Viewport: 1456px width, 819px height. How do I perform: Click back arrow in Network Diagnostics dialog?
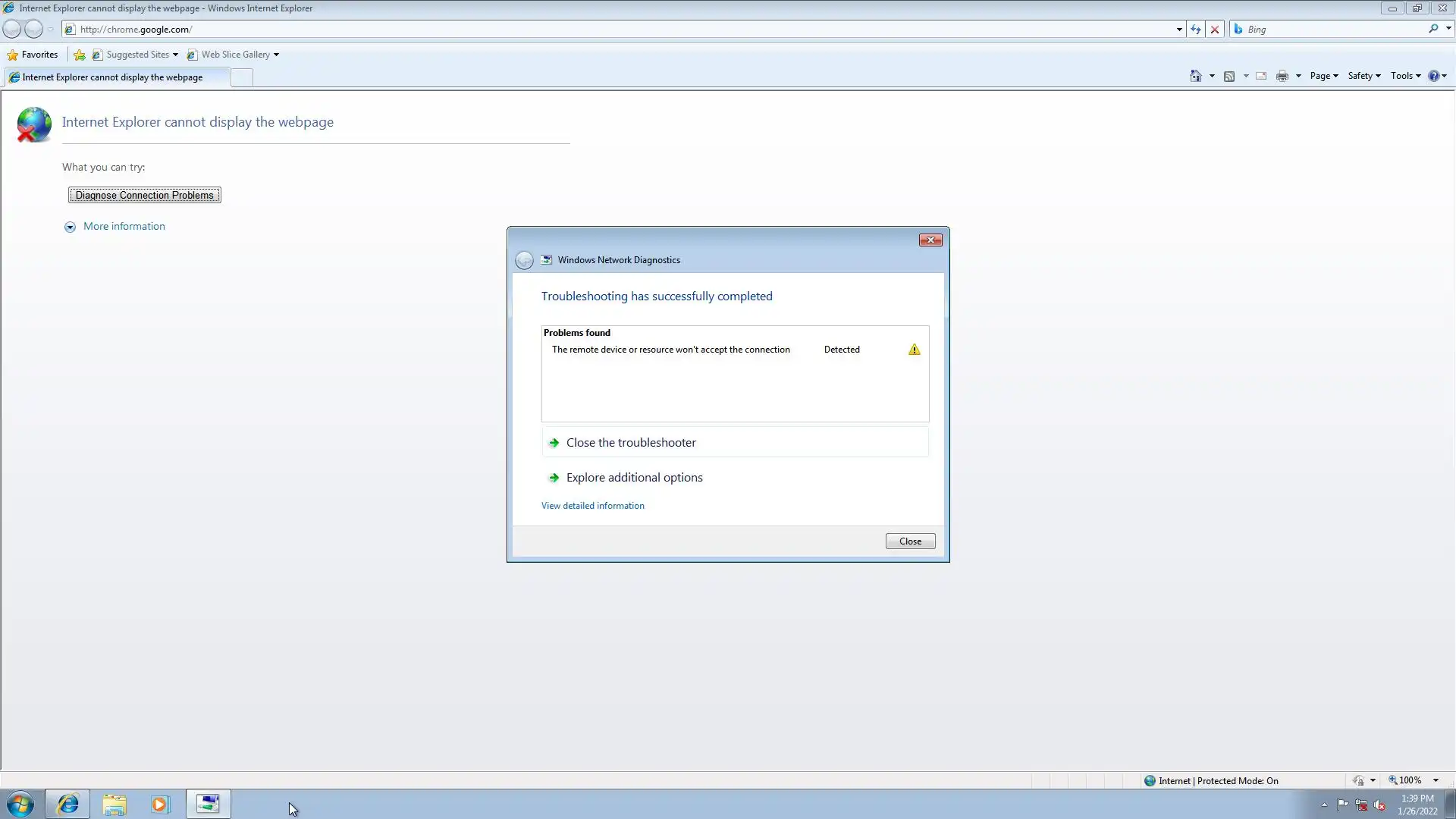point(524,260)
